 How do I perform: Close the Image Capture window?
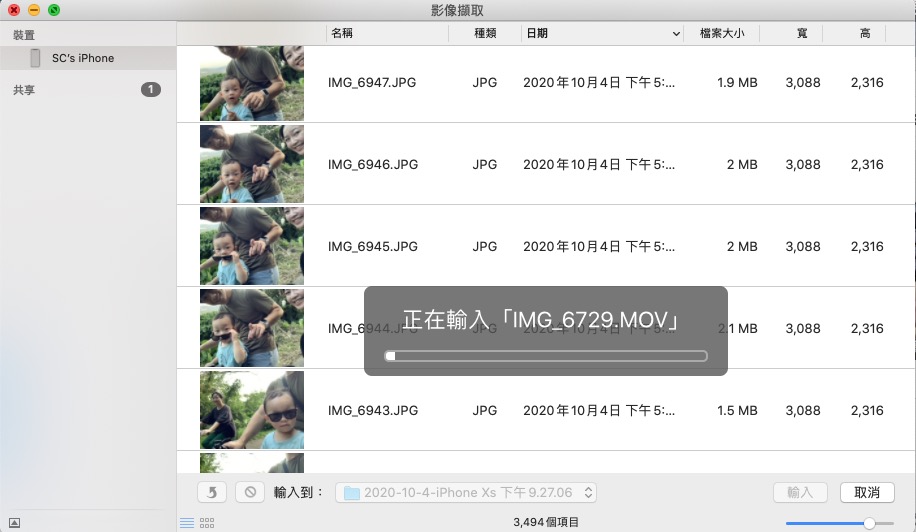click(14, 10)
